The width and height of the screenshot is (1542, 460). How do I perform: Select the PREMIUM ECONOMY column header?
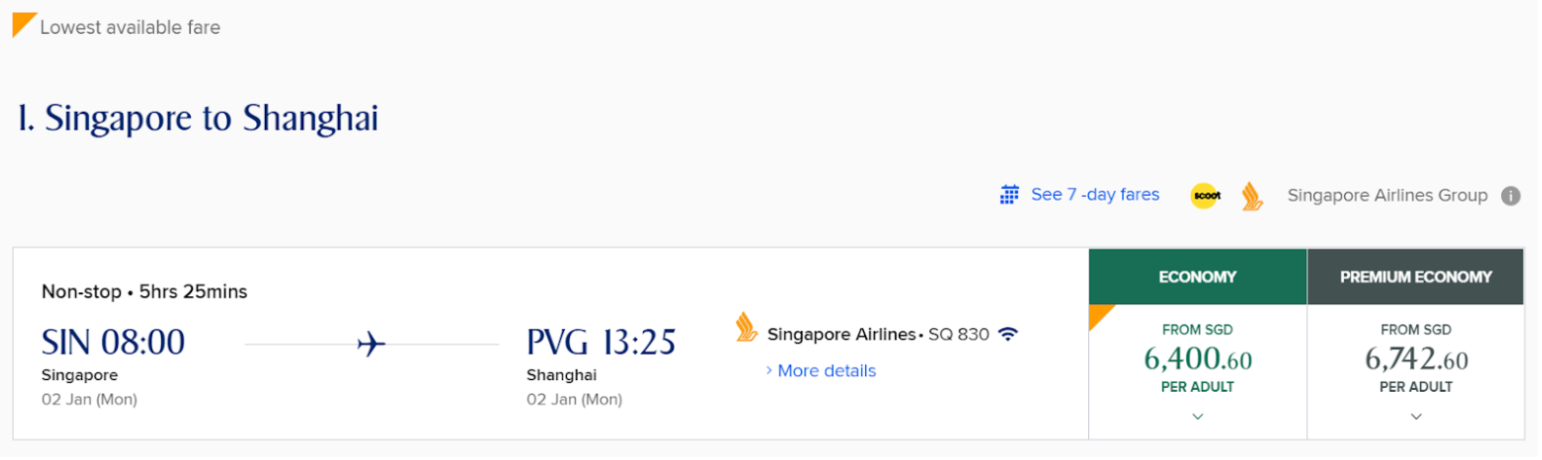(x=1416, y=277)
